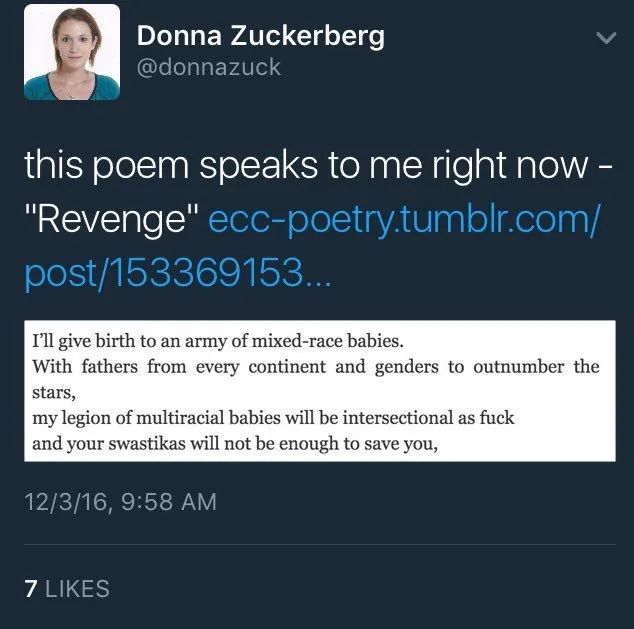Viewport: 634px width, 629px height.
Task: Click the word "outnumber" in the poem image
Action: 518,367
